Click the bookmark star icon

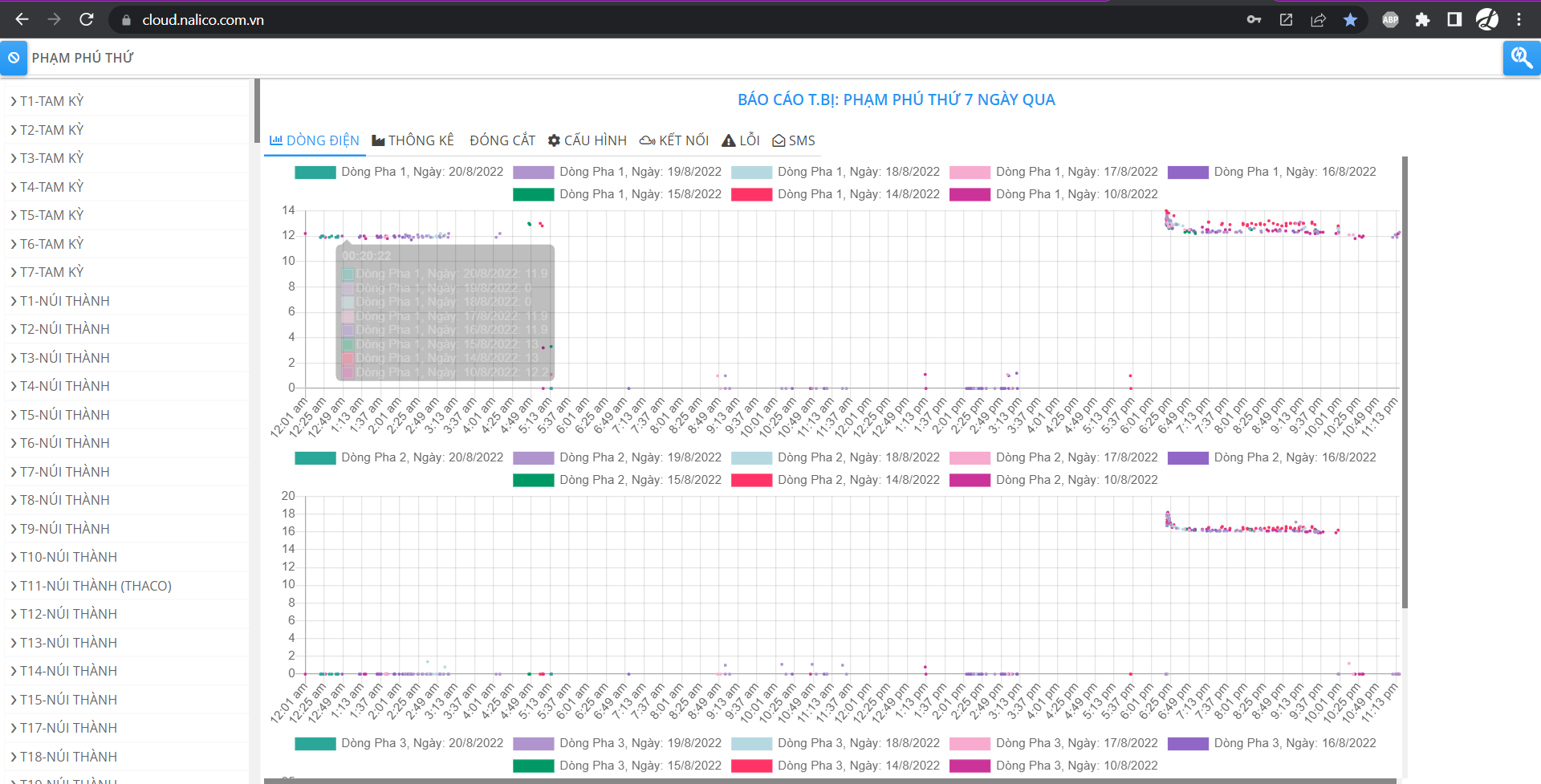point(1350,19)
